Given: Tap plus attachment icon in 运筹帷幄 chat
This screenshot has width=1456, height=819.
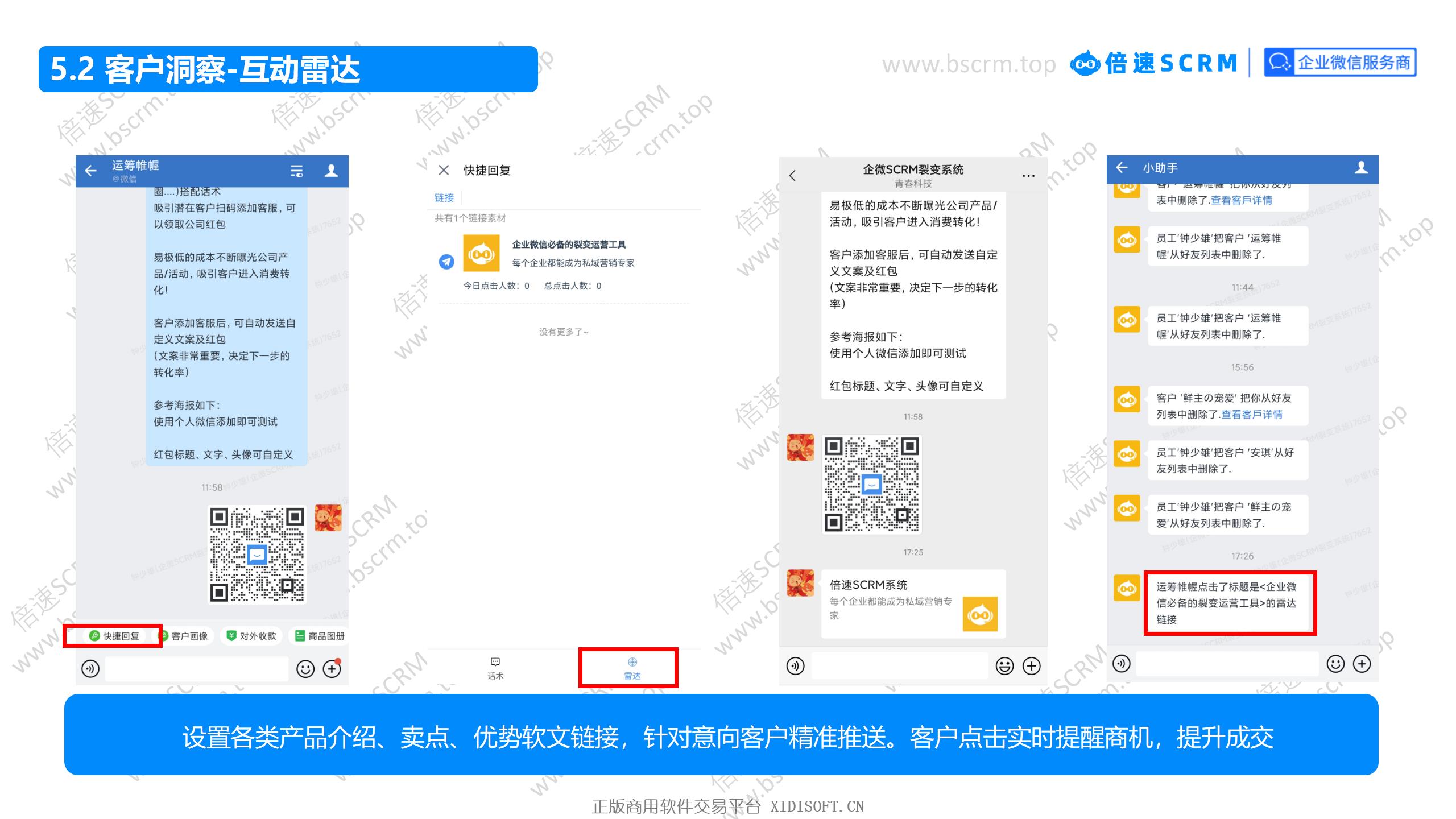Looking at the screenshot, I should point(332,668).
